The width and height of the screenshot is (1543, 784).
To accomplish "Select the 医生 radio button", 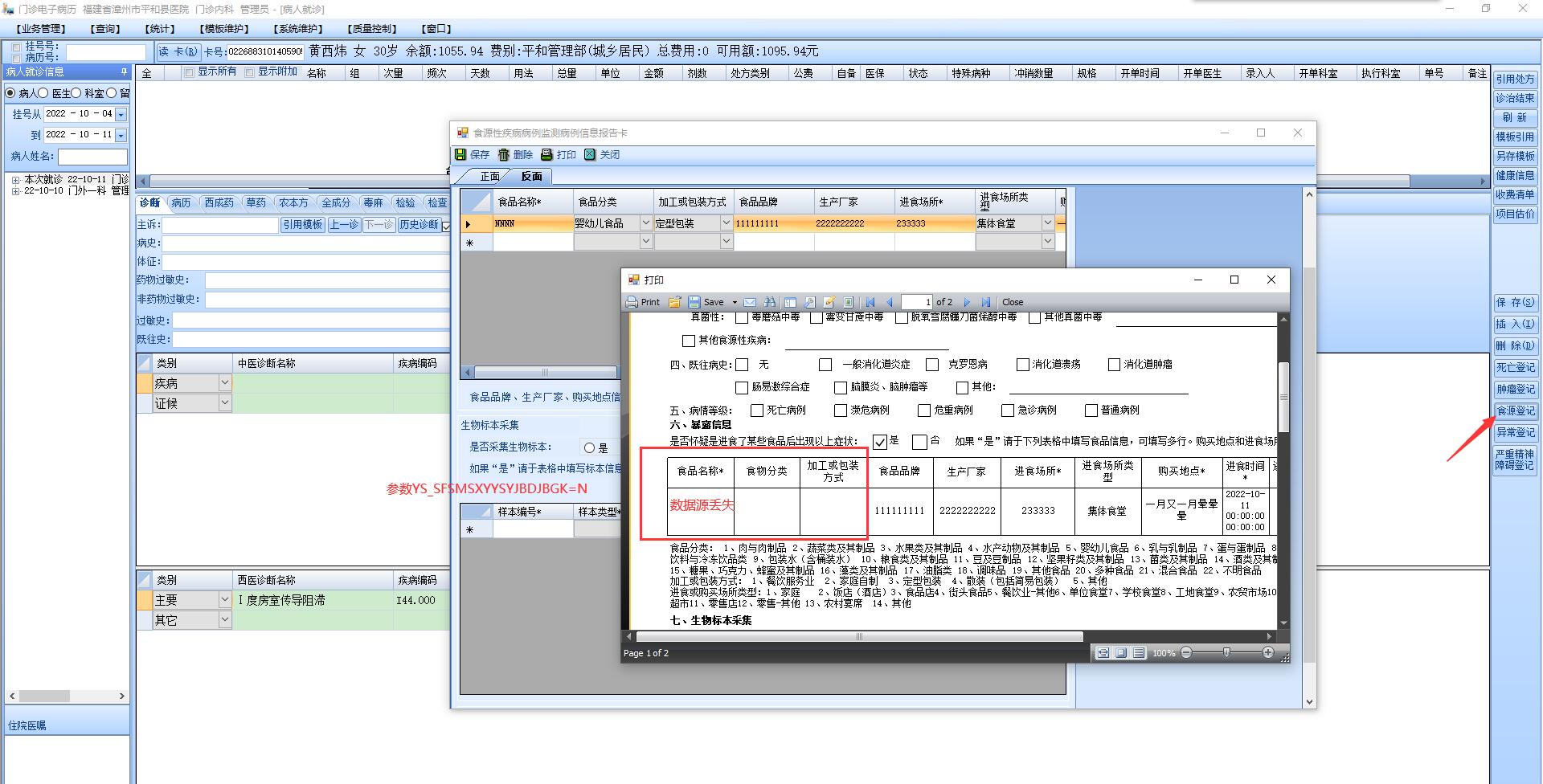I will click(44, 93).
